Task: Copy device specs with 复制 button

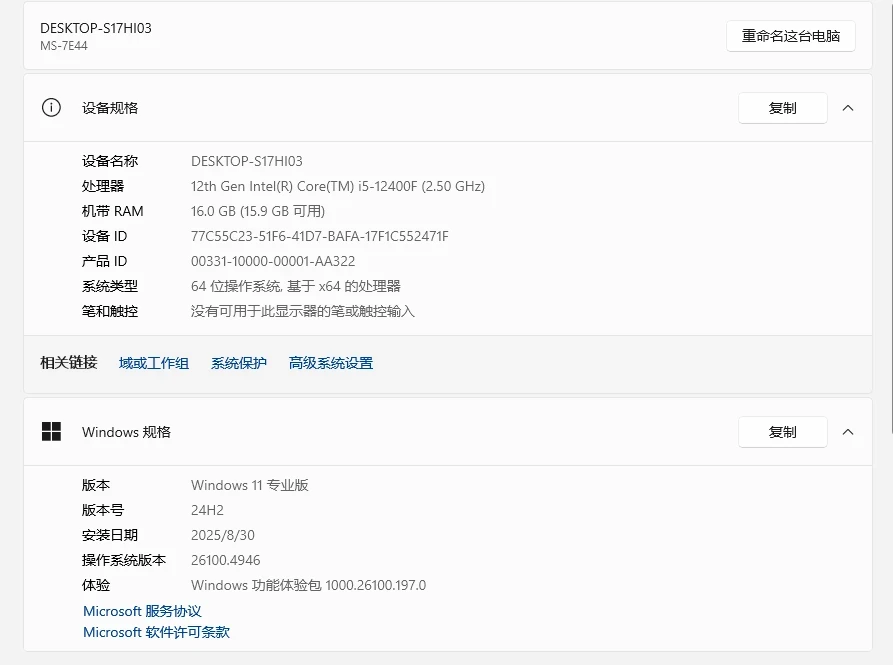Action: pos(783,108)
